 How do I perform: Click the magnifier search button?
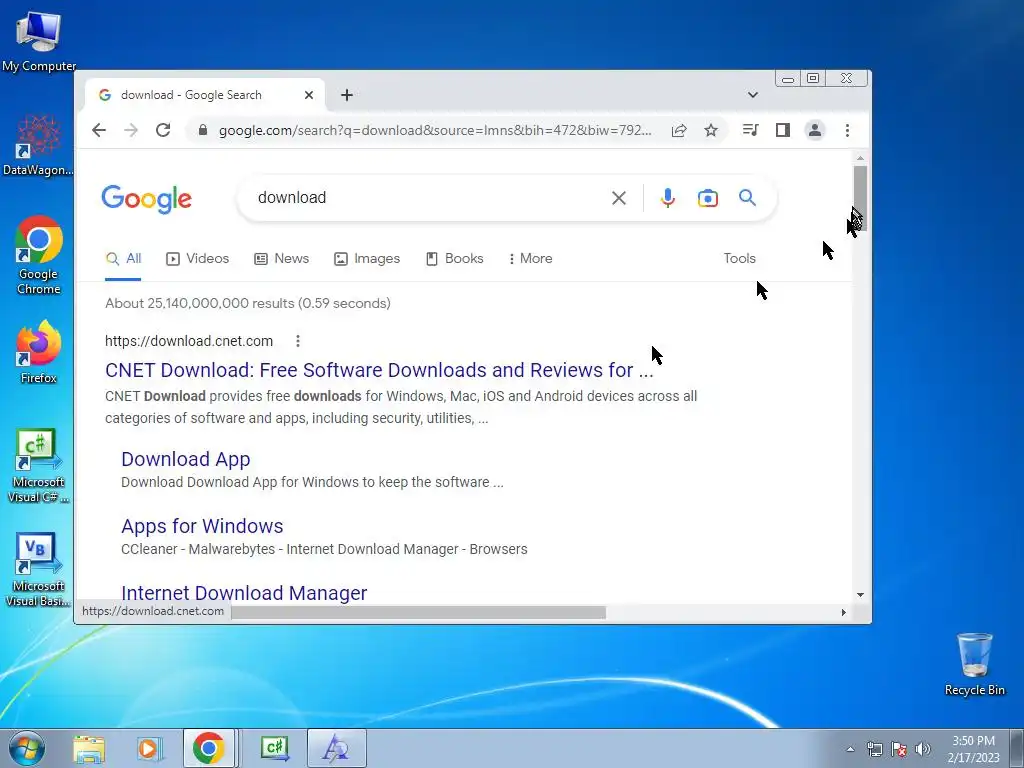[747, 198]
